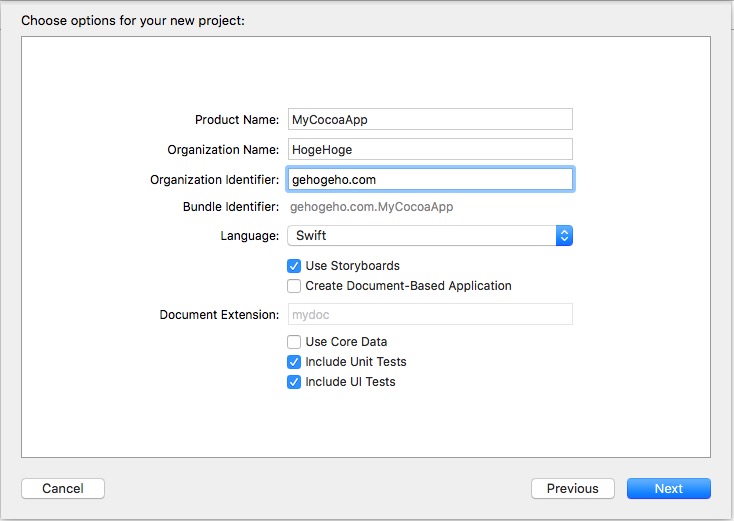This screenshot has height=521, width=734.
Task: Go back with the Previous button
Action: [573, 488]
